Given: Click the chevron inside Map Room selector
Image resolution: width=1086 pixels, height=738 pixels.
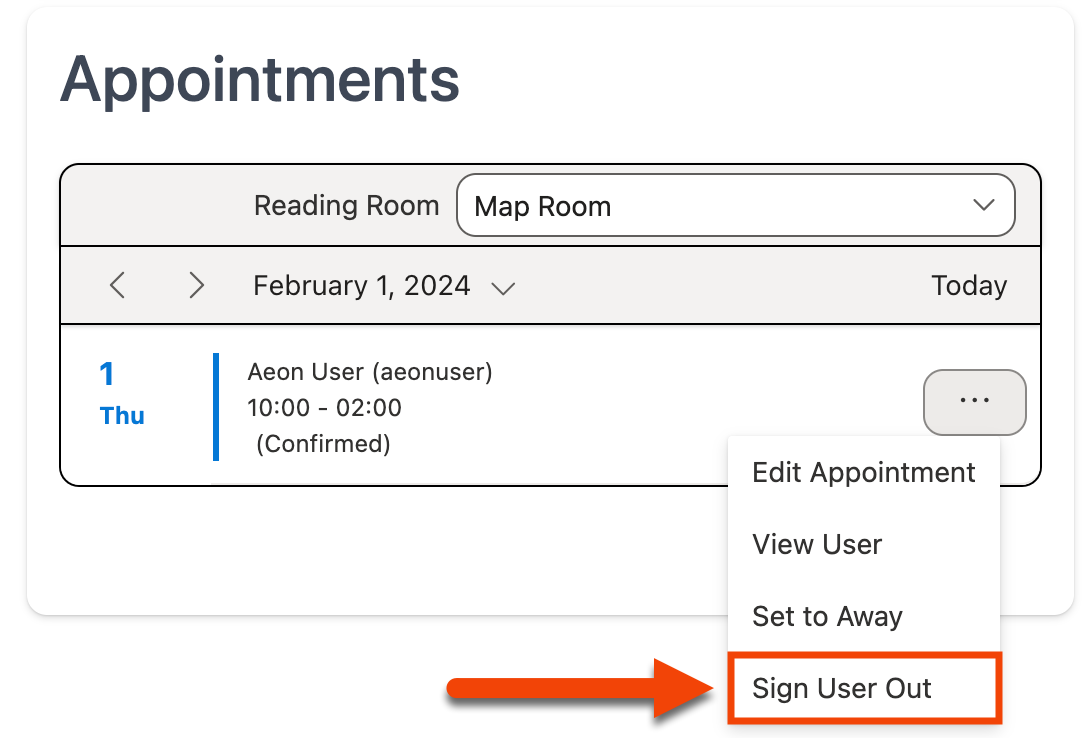Looking at the screenshot, I should click(x=984, y=205).
